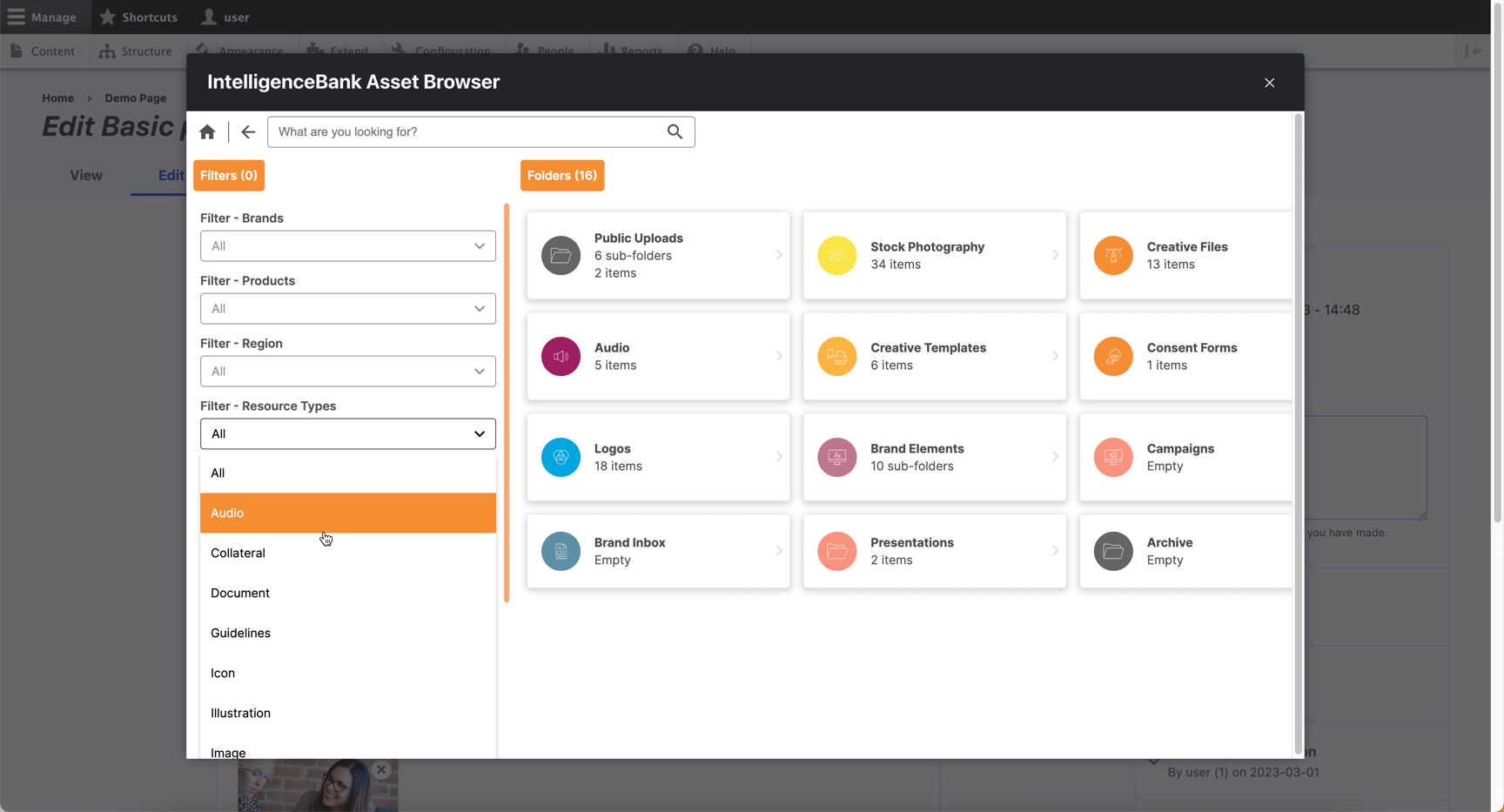Select Collateral resource type option
This screenshot has height=812, width=1504.
pyautogui.click(x=348, y=554)
